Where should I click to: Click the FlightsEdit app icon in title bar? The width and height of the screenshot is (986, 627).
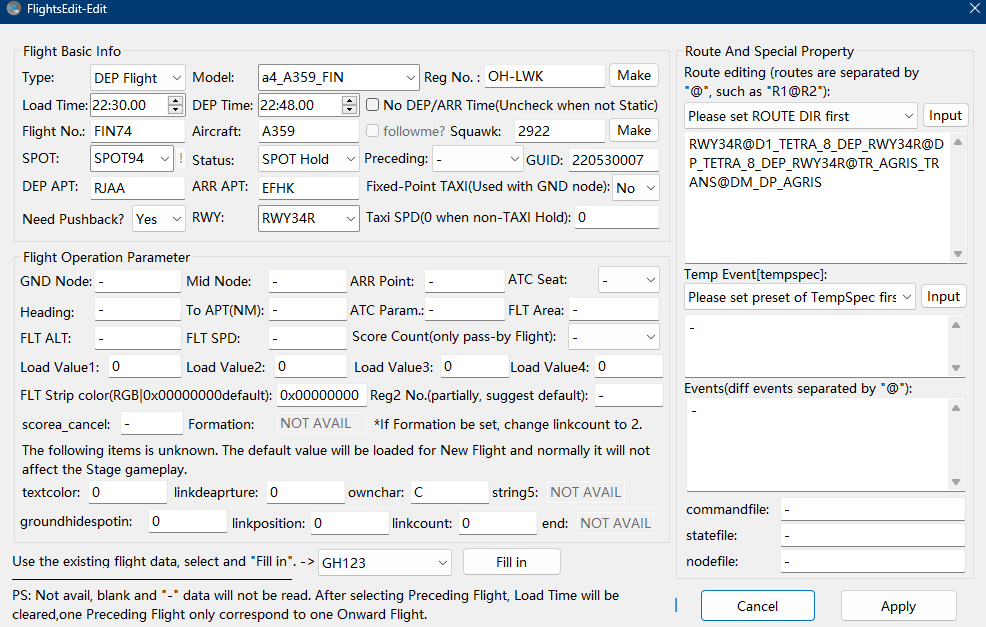coord(13,10)
